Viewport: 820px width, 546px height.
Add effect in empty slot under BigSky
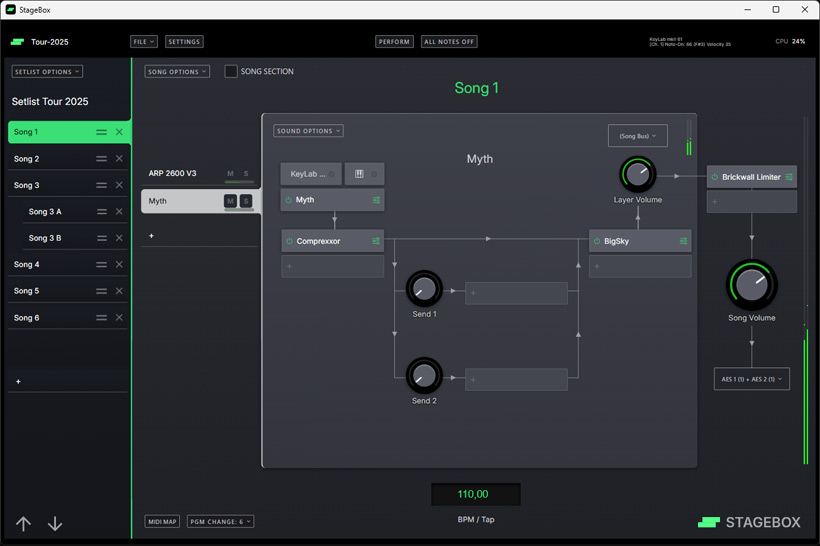click(640, 266)
